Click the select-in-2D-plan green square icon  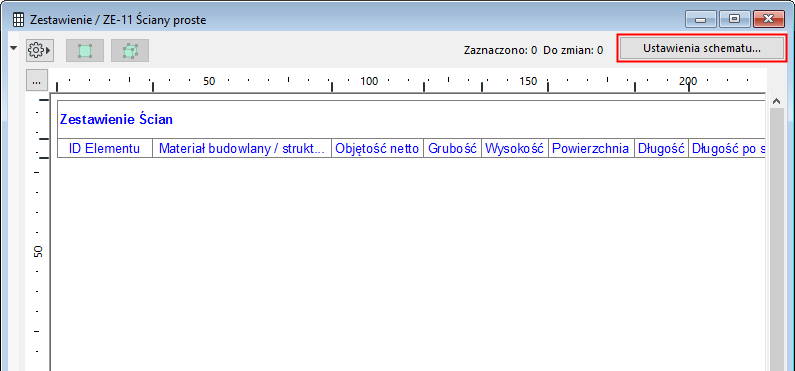click(85, 51)
